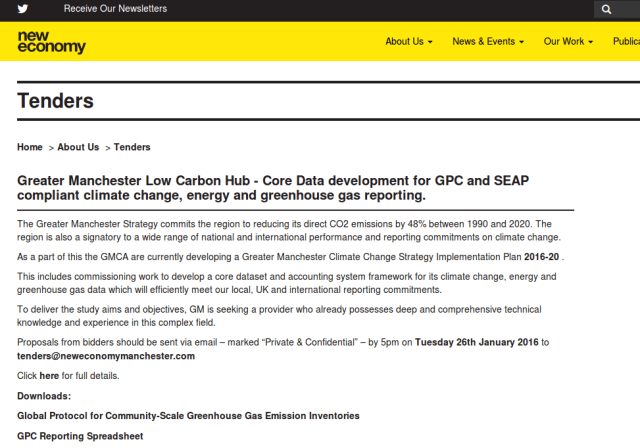Click Receive Our Newsletters link
640x448 pixels.
point(115,9)
